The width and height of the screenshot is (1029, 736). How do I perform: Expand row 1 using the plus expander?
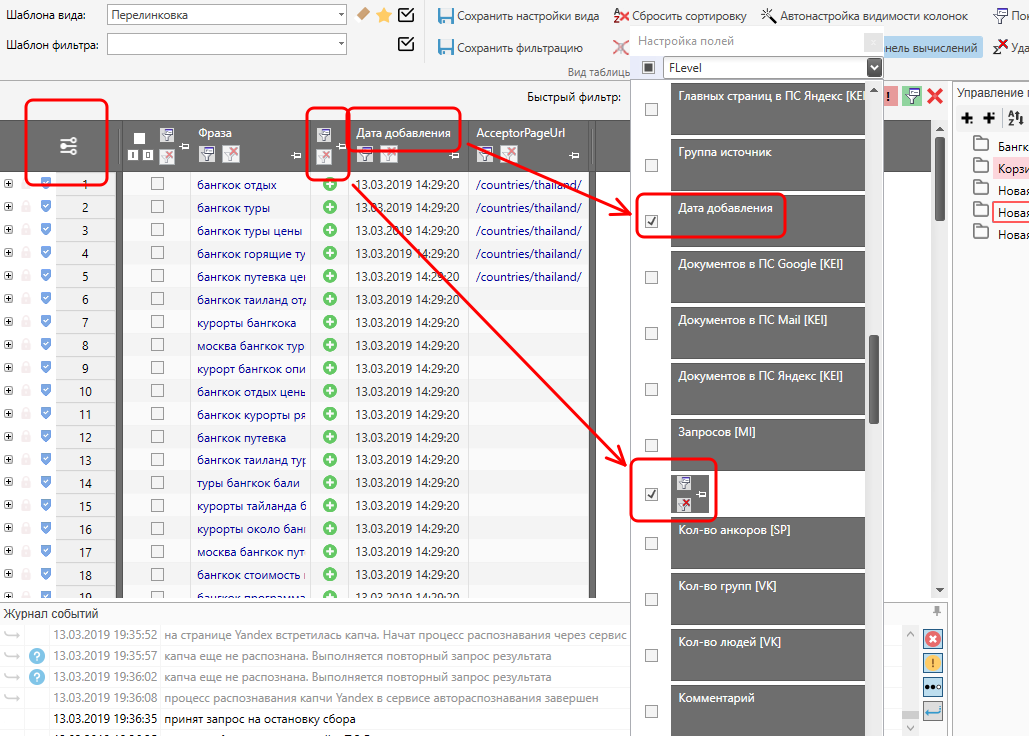[8, 184]
